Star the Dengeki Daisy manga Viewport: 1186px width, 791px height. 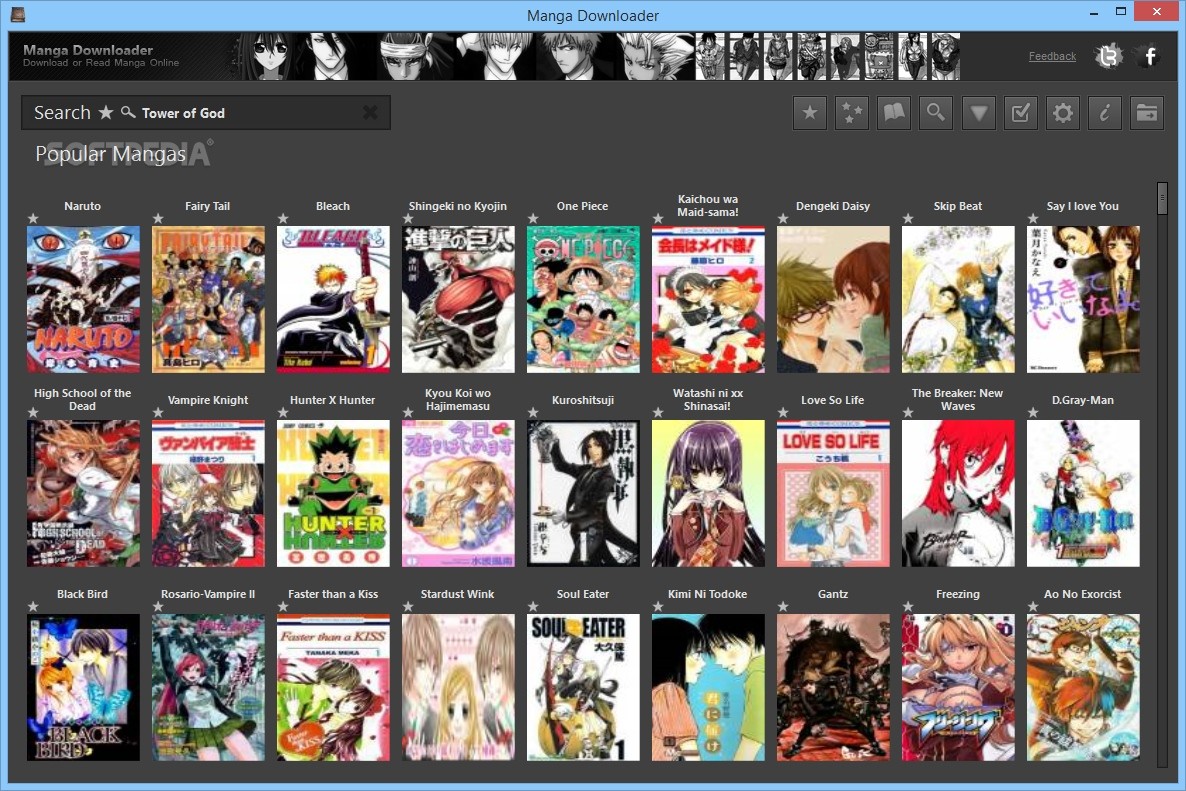783,219
